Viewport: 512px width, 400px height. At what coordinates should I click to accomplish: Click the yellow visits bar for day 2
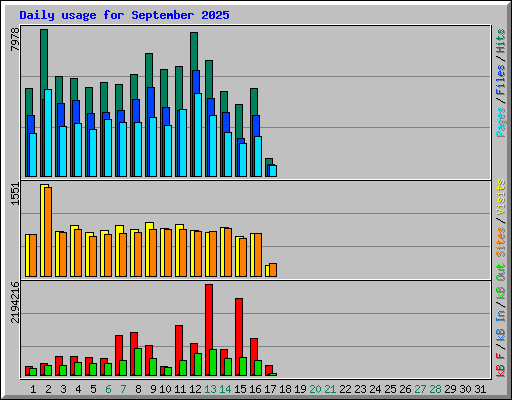(x=43, y=230)
